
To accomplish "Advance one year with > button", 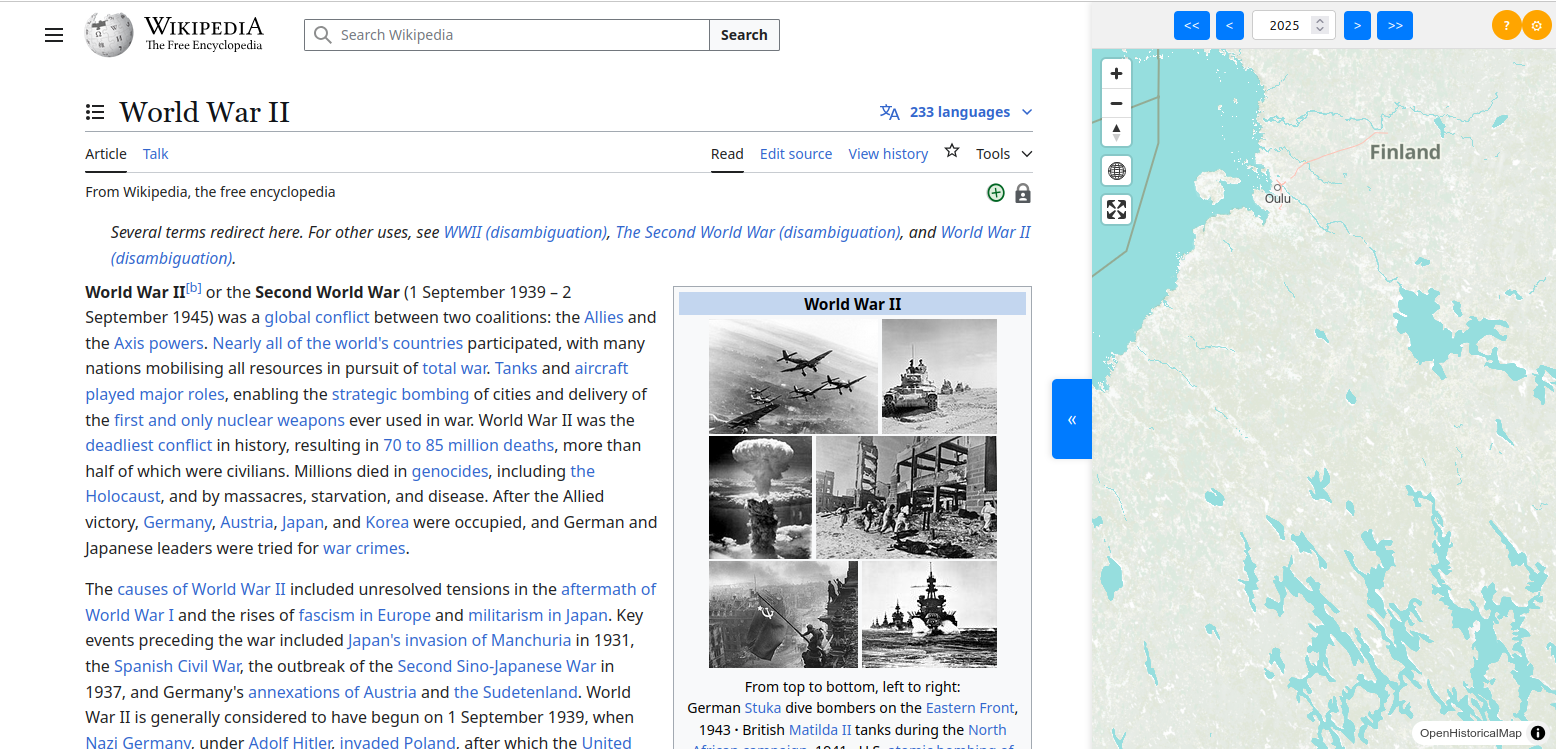I will click(1357, 25).
